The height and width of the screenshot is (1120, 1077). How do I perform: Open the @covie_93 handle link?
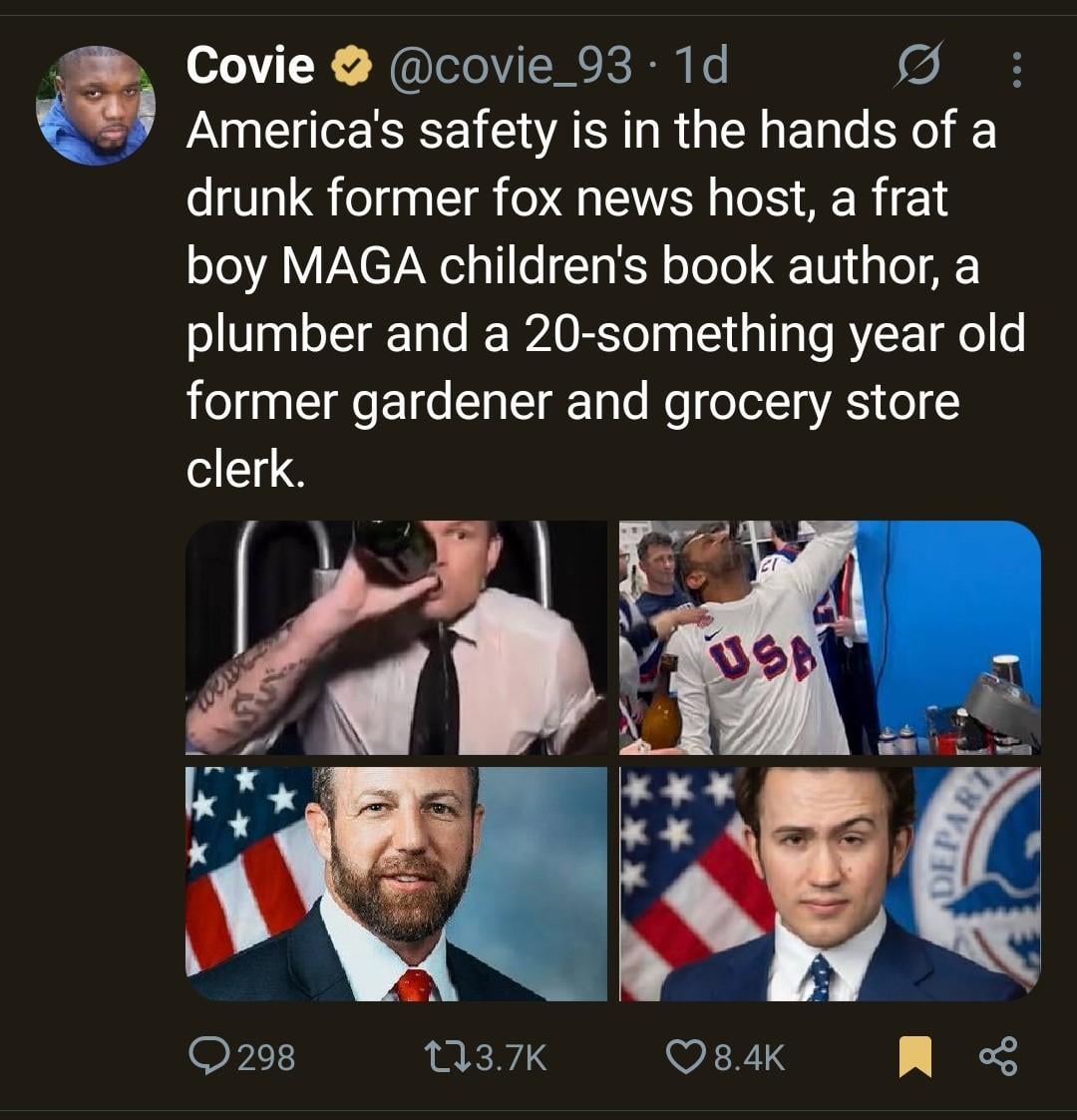511,67
